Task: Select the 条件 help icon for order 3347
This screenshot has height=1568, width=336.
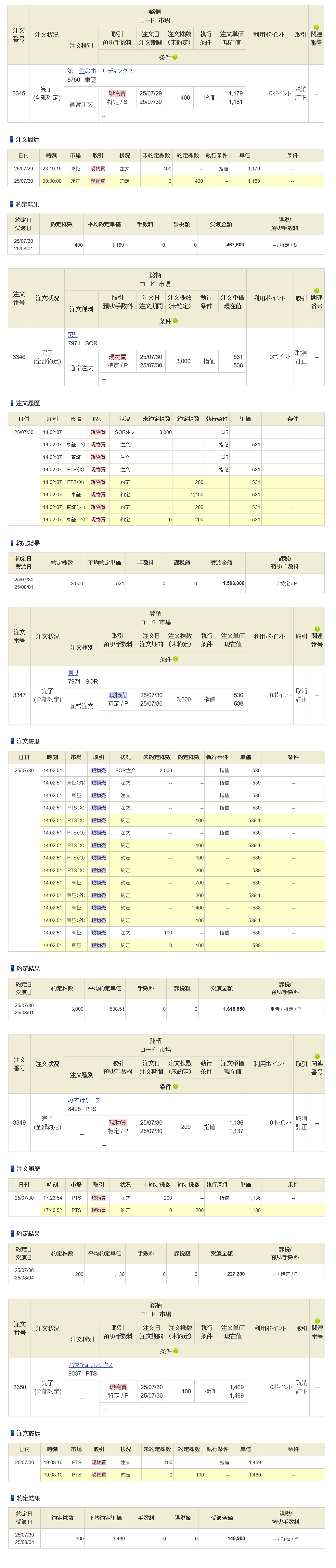Action: [x=175, y=659]
